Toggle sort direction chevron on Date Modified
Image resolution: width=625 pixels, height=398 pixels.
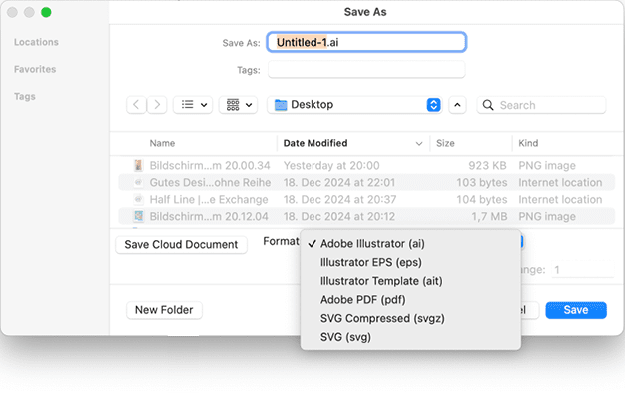coord(419,143)
